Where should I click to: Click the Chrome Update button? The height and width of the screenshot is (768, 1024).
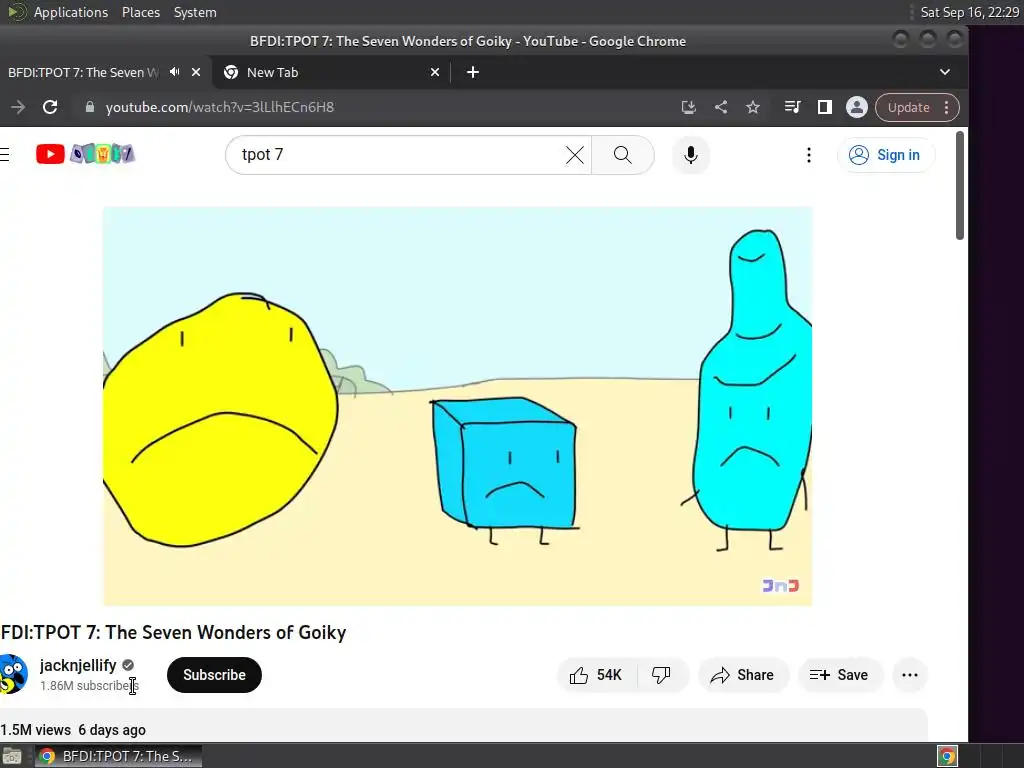[x=908, y=108]
